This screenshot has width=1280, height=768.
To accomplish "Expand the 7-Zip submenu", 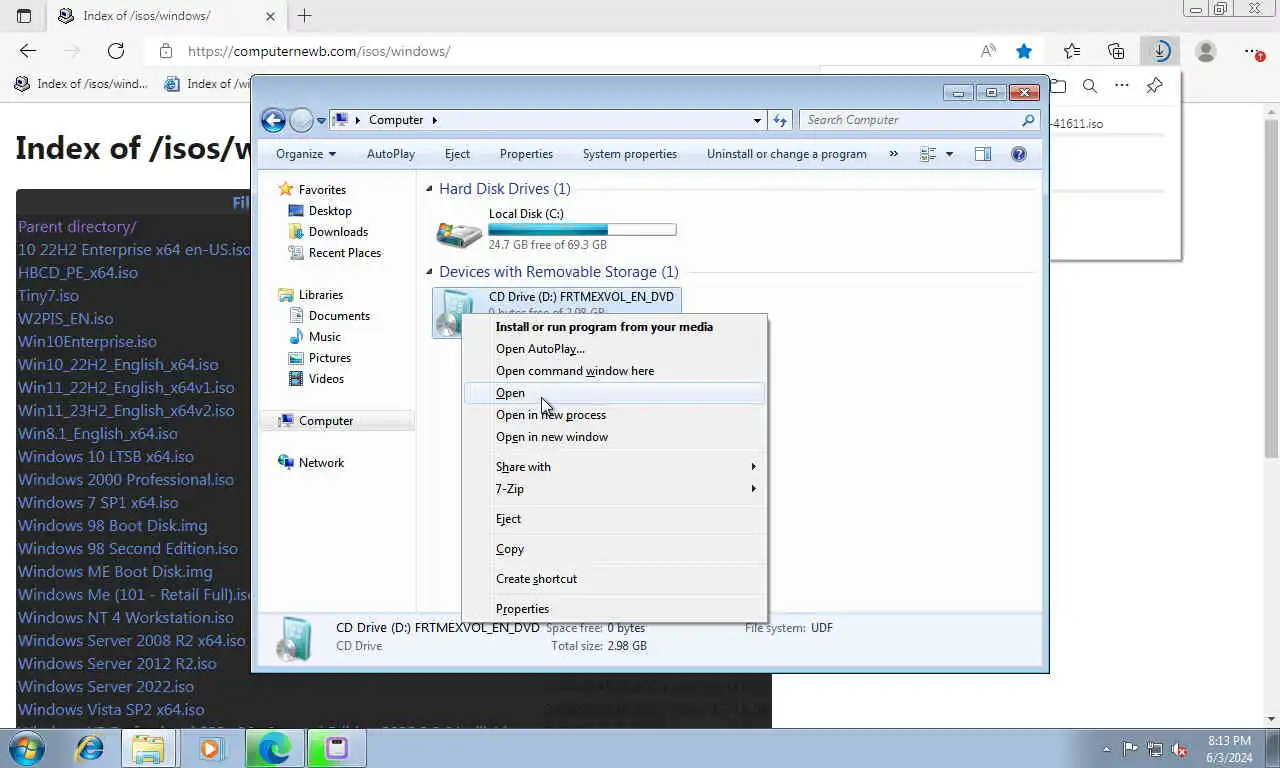I will point(614,489).
